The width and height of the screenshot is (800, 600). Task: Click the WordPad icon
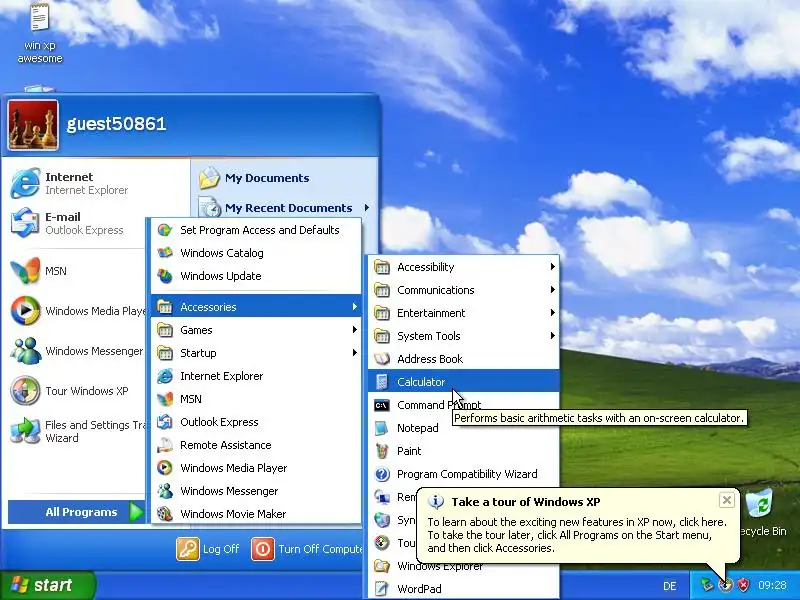[x=382, y=588]
